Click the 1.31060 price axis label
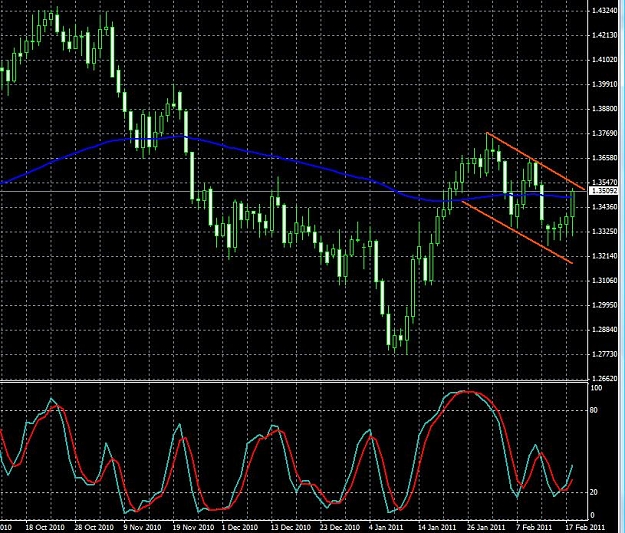 click(605, 281)
